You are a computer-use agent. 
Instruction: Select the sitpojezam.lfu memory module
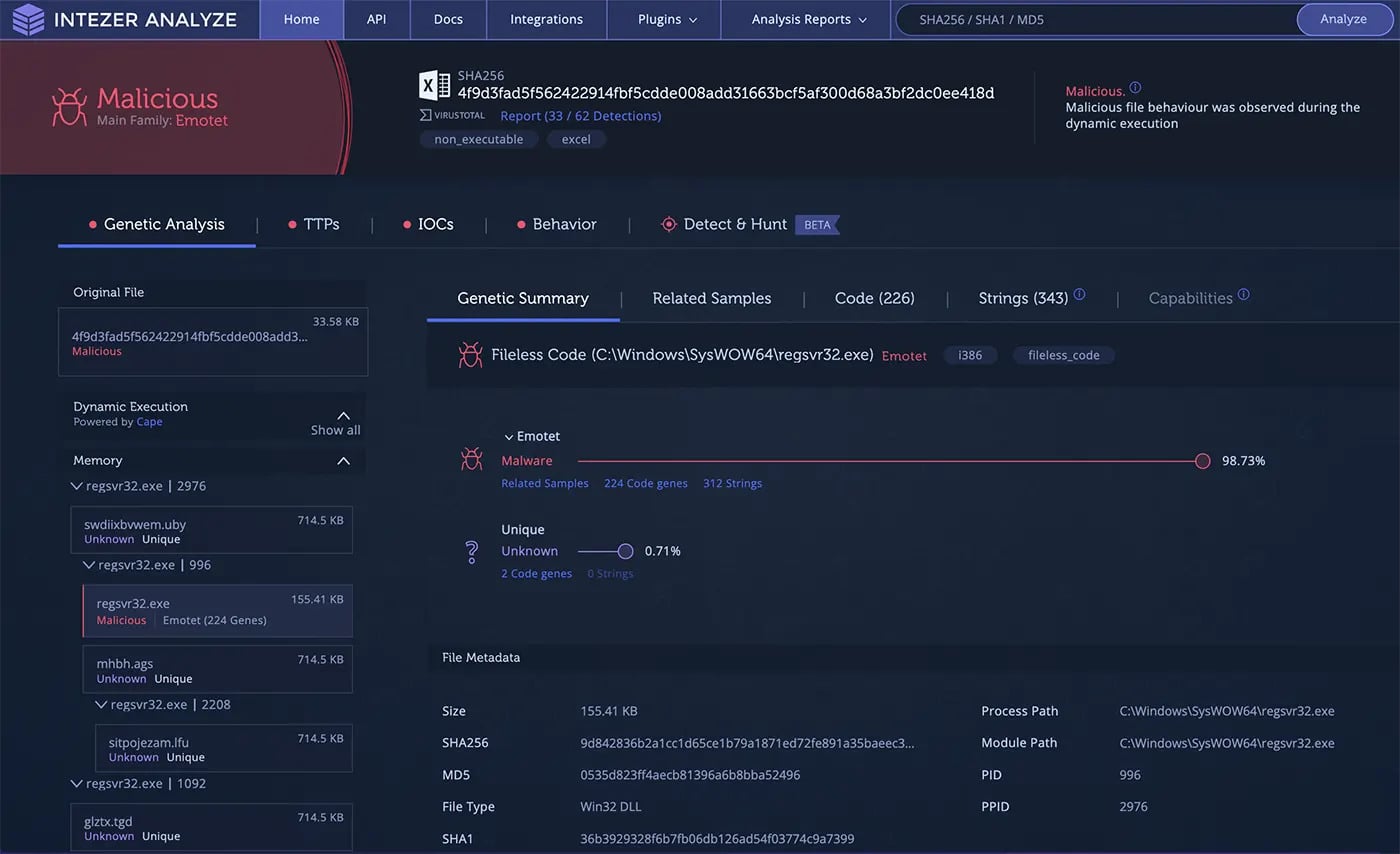(224, 748)
